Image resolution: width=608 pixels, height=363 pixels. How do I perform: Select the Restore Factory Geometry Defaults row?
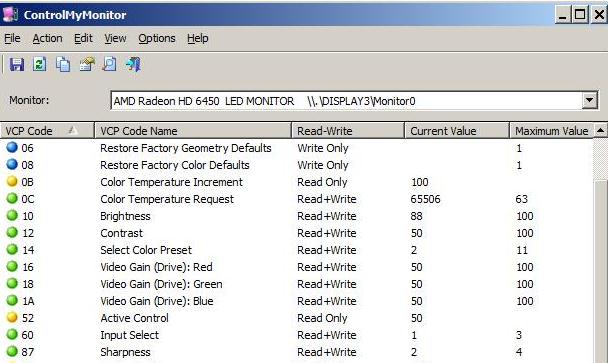point(297,148)
